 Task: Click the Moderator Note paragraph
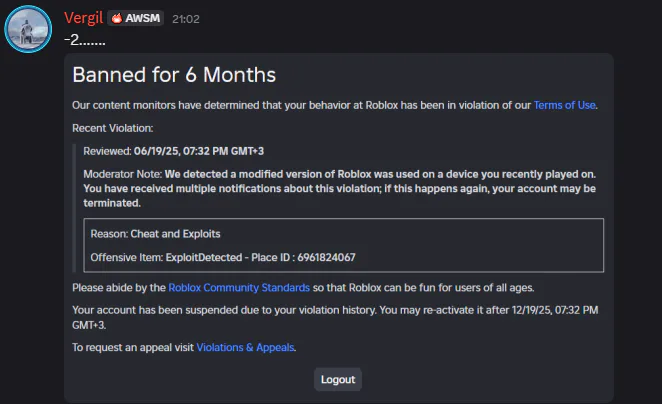pyautogui.click(x=339, y=188)
